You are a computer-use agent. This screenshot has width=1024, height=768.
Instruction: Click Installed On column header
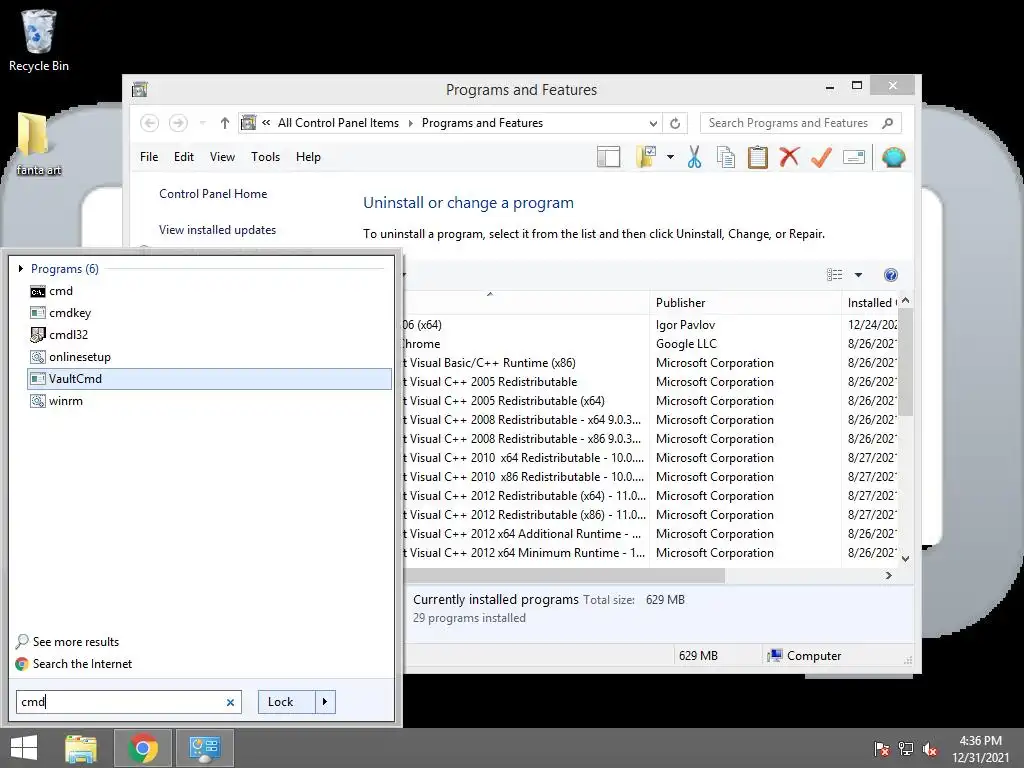click(x=871, y=302)
